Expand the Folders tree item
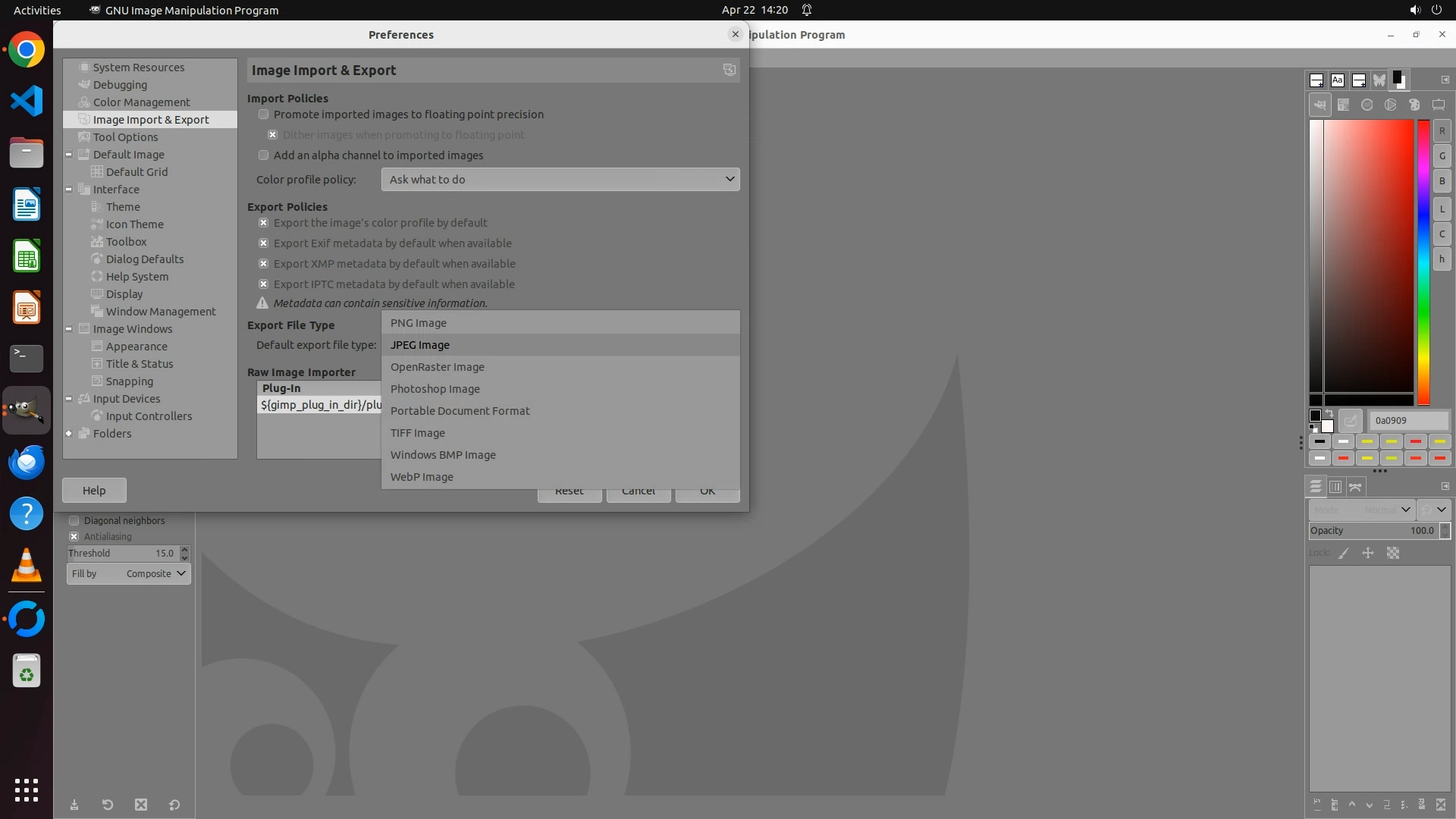The image size is (1456, 819). coord(69,434)
